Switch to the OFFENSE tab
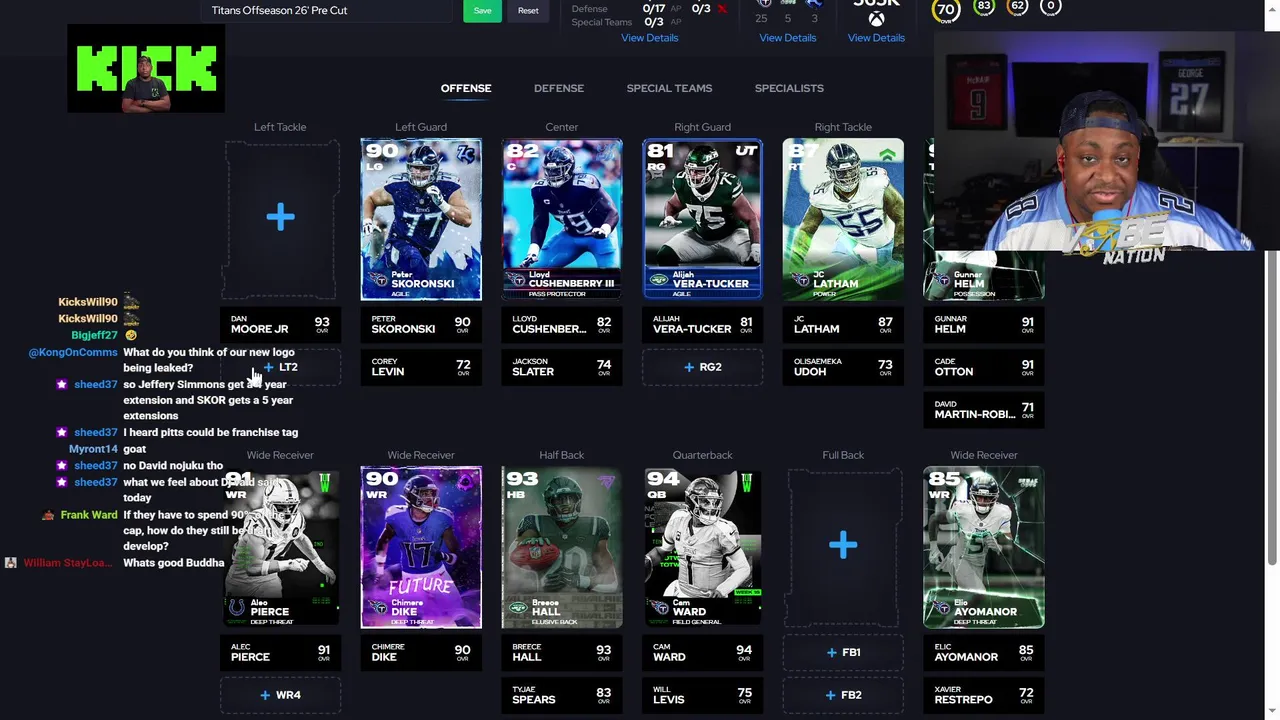 point(466,88)
